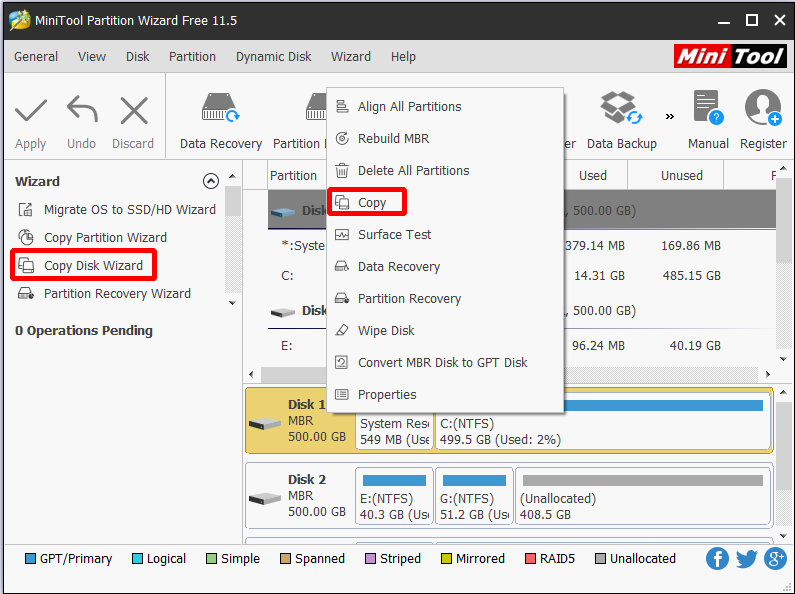Click the GPT/Primary legend color swatch

coord(30,559)
